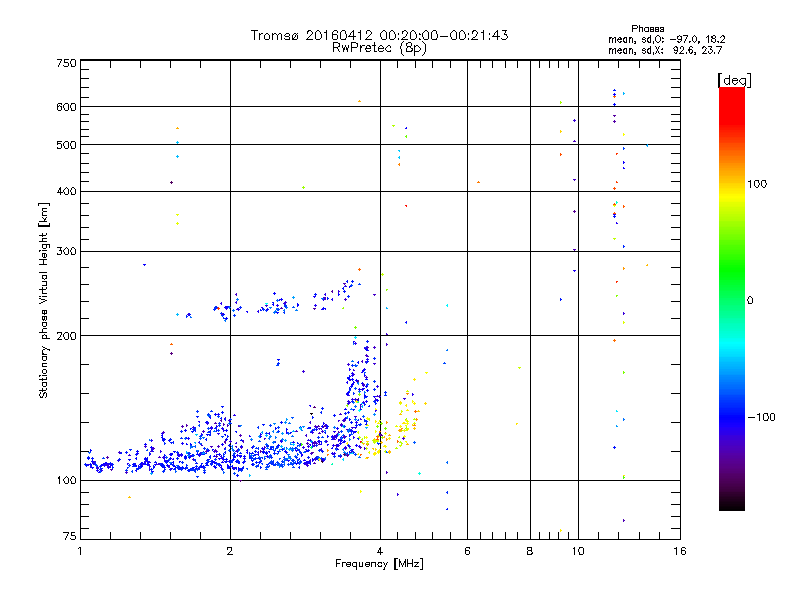
Task: Click the y-axis tick label '200'
Action: click(x=67, y=336)
